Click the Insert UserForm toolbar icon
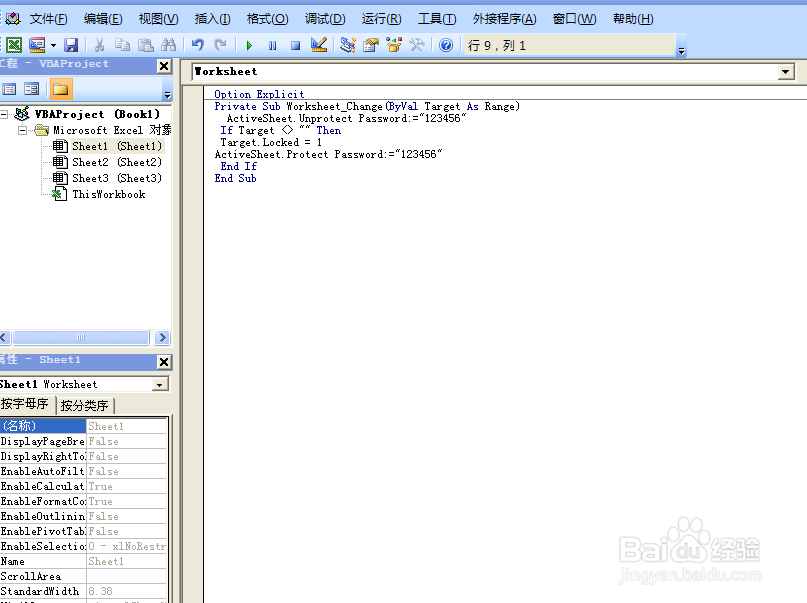 click(x=37, y=45)
